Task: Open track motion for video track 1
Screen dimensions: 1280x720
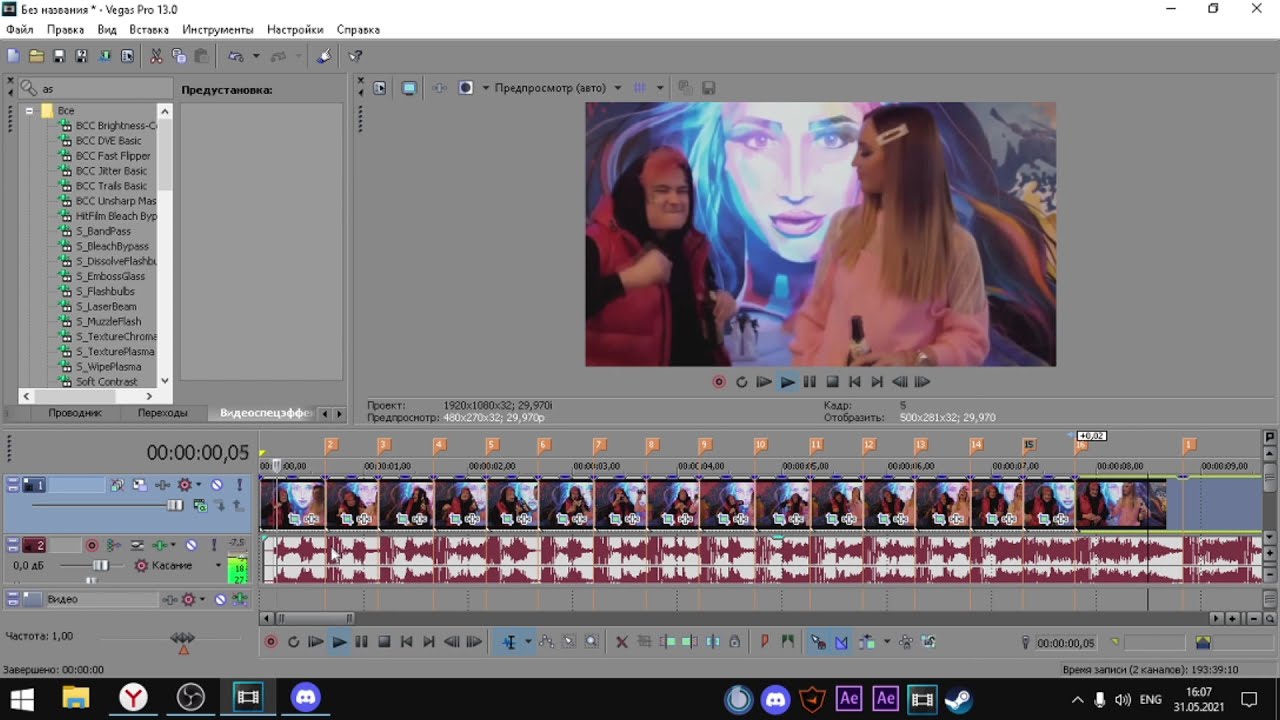Action: (139, 485)
